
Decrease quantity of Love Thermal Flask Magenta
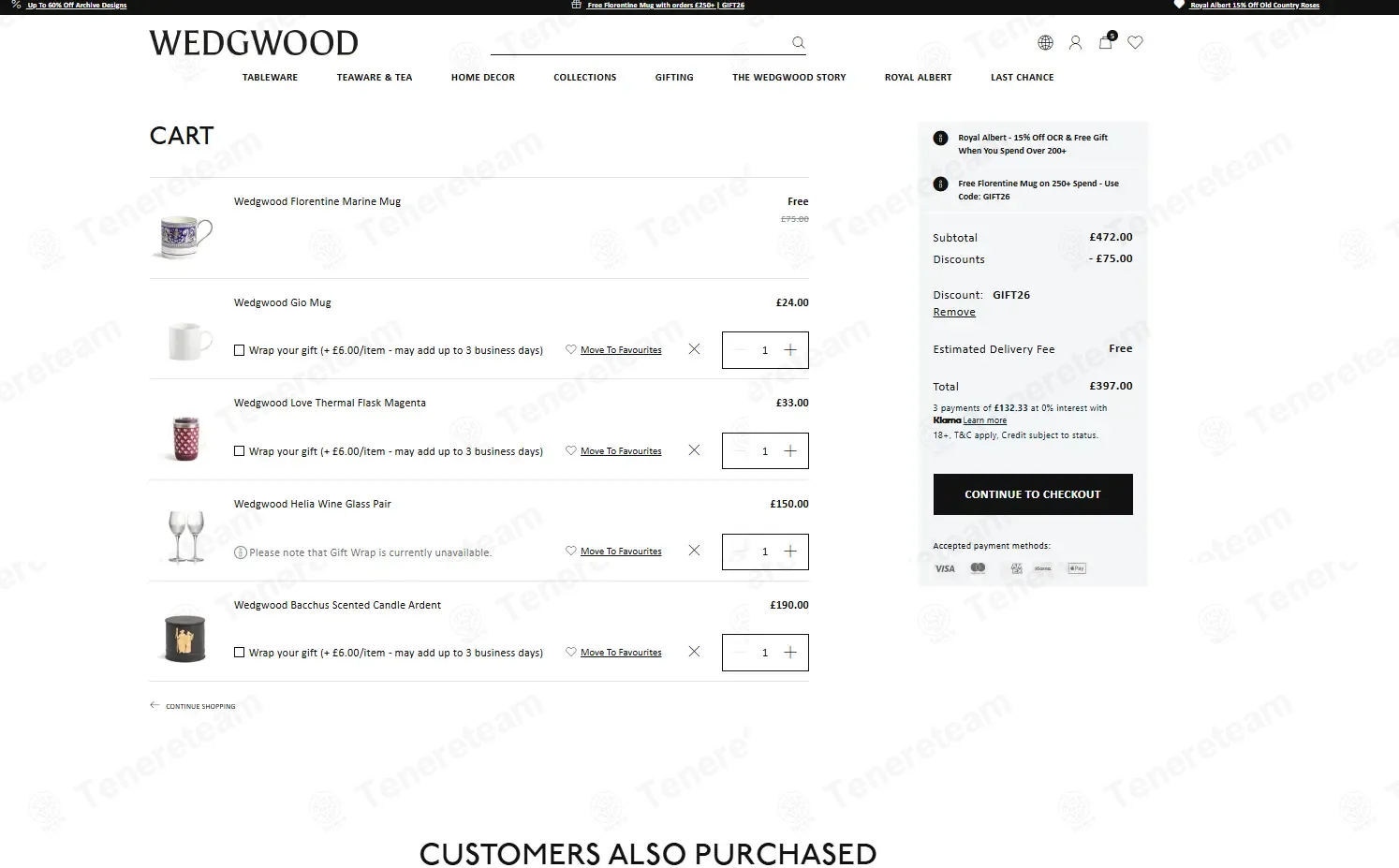740,451
